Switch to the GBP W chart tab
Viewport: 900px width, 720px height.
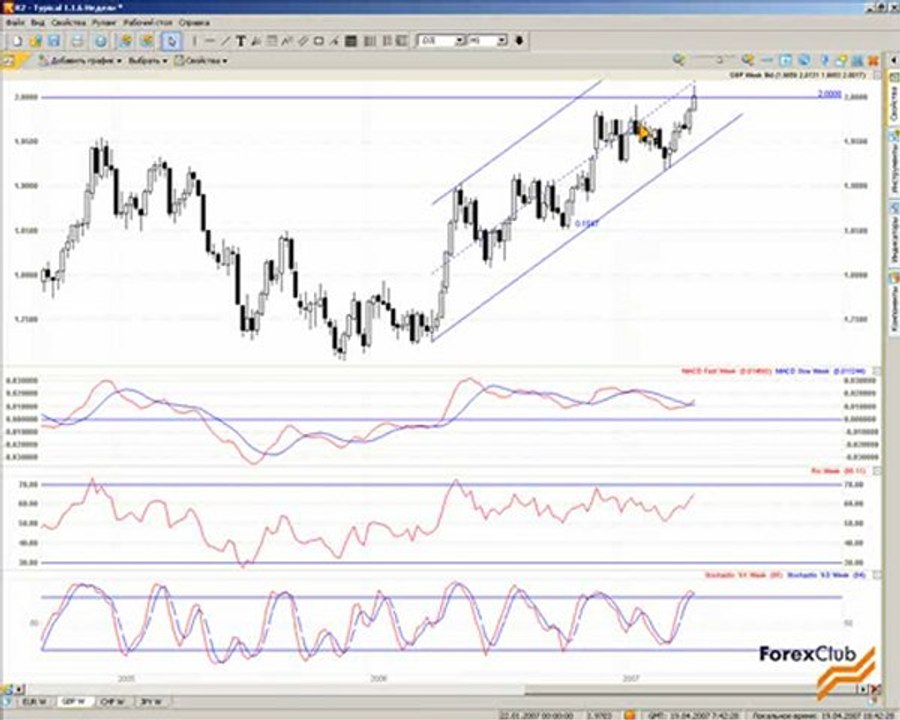click(x=73, y=702)
